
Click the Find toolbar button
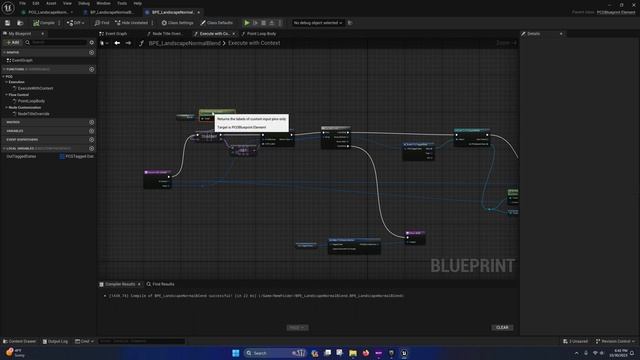click(x=102, y=23)
